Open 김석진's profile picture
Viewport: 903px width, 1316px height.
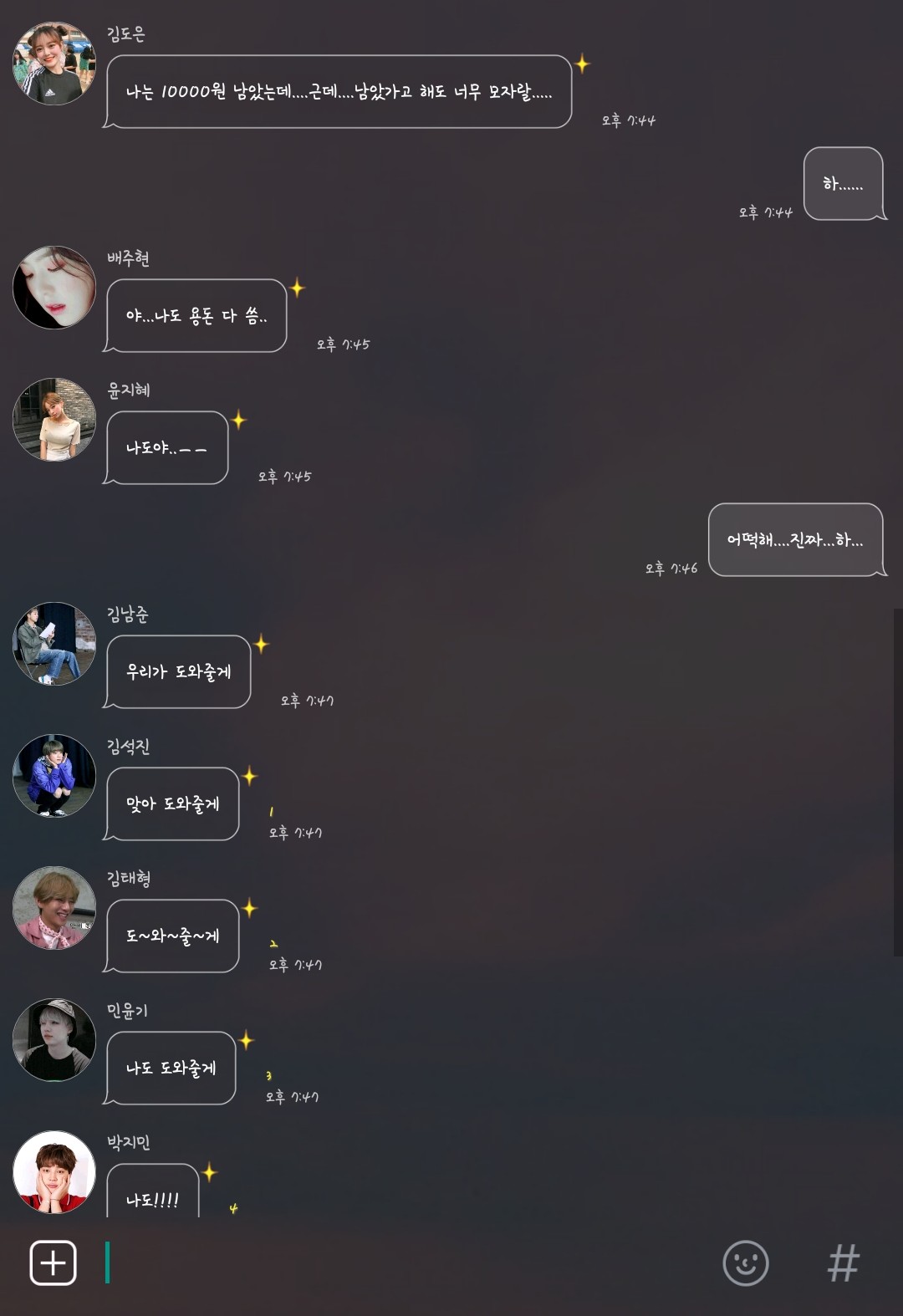click(54, 776)
